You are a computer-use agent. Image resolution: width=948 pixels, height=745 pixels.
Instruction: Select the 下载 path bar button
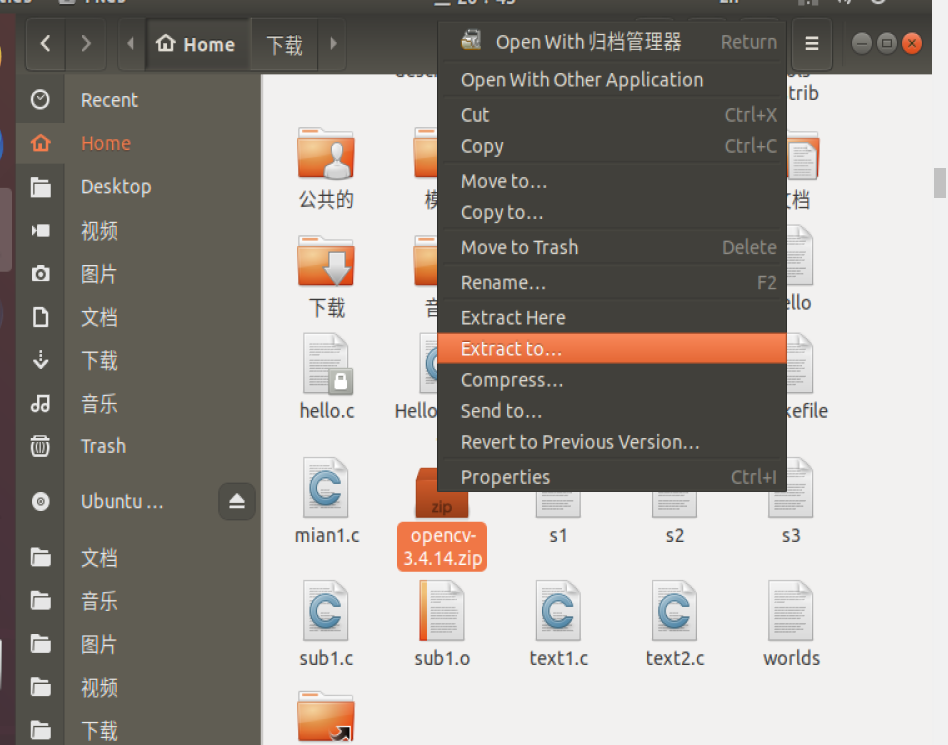point(284,44)
